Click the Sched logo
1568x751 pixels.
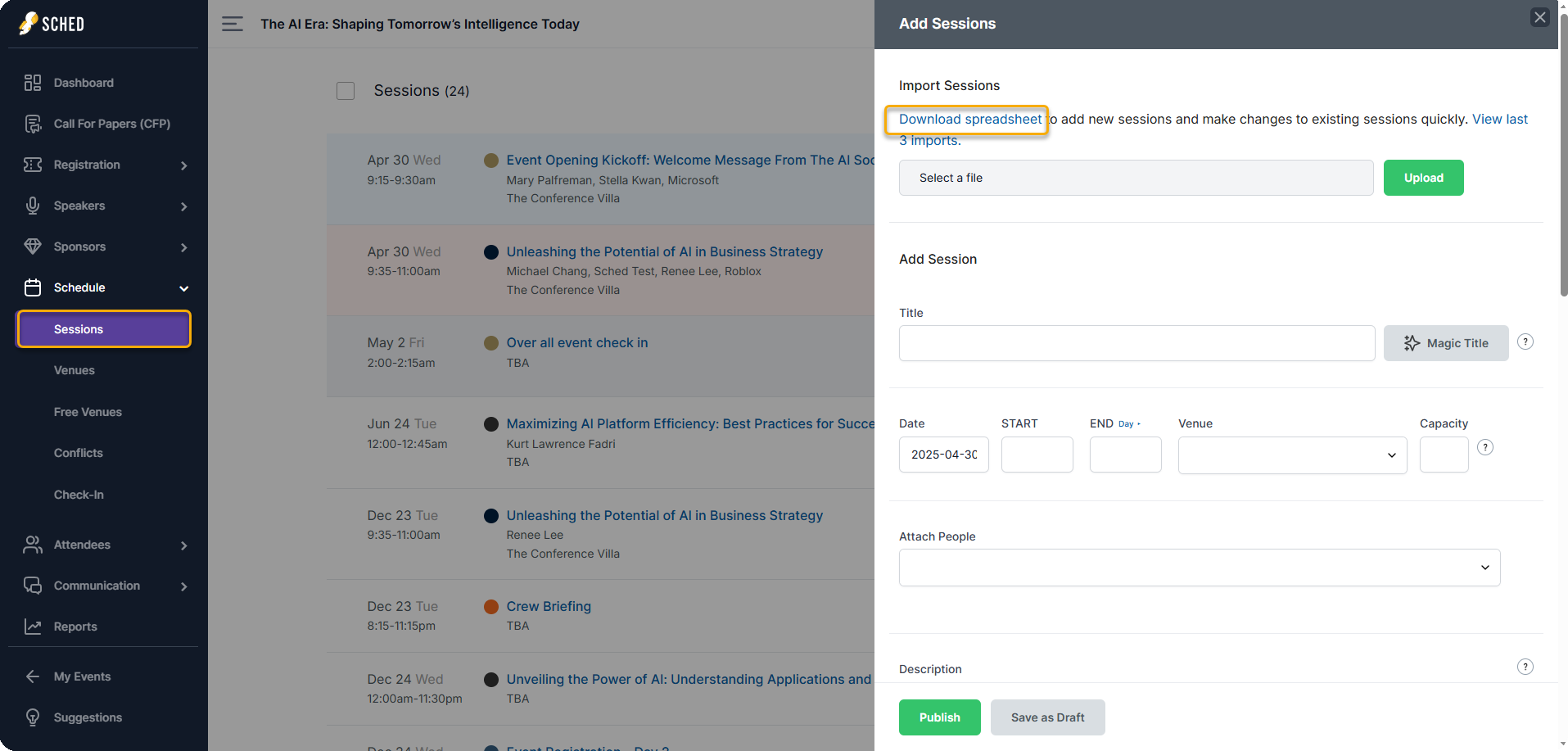pos(52,23)
